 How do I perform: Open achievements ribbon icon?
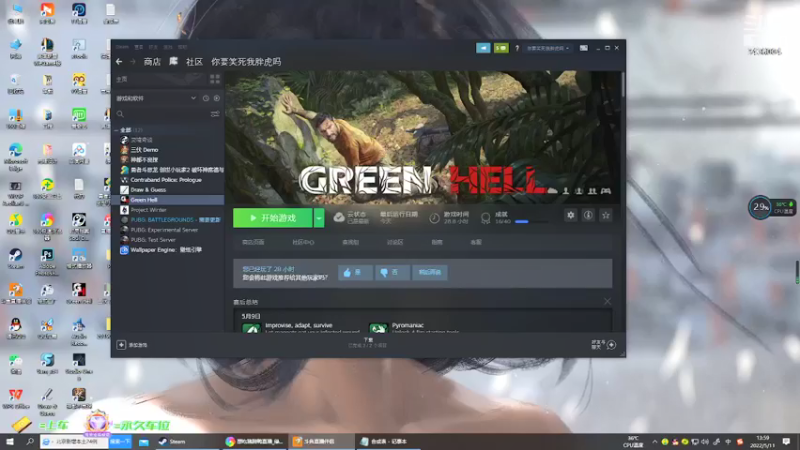(486, 218)
